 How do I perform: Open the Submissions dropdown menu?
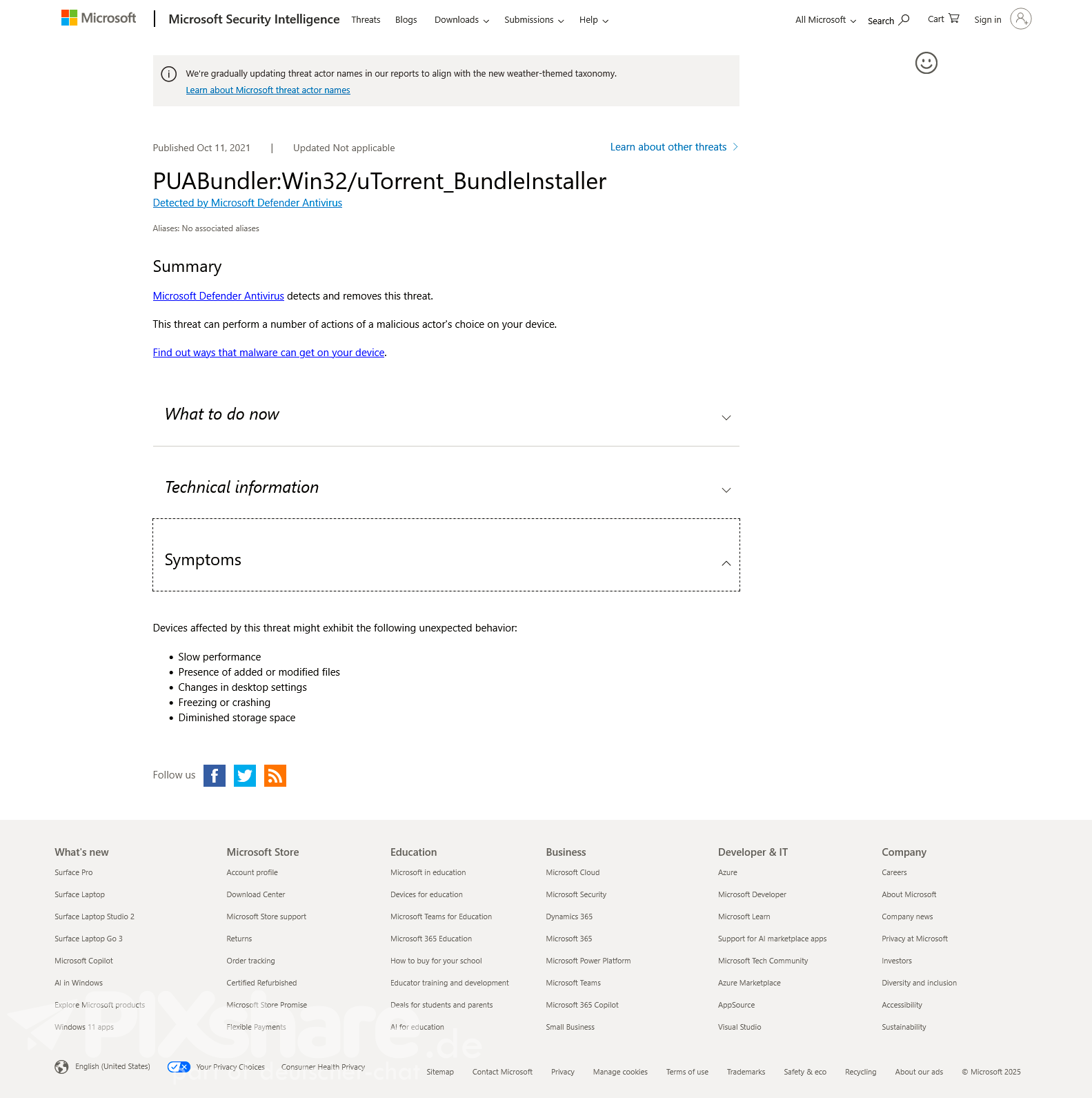pos(534,20)
